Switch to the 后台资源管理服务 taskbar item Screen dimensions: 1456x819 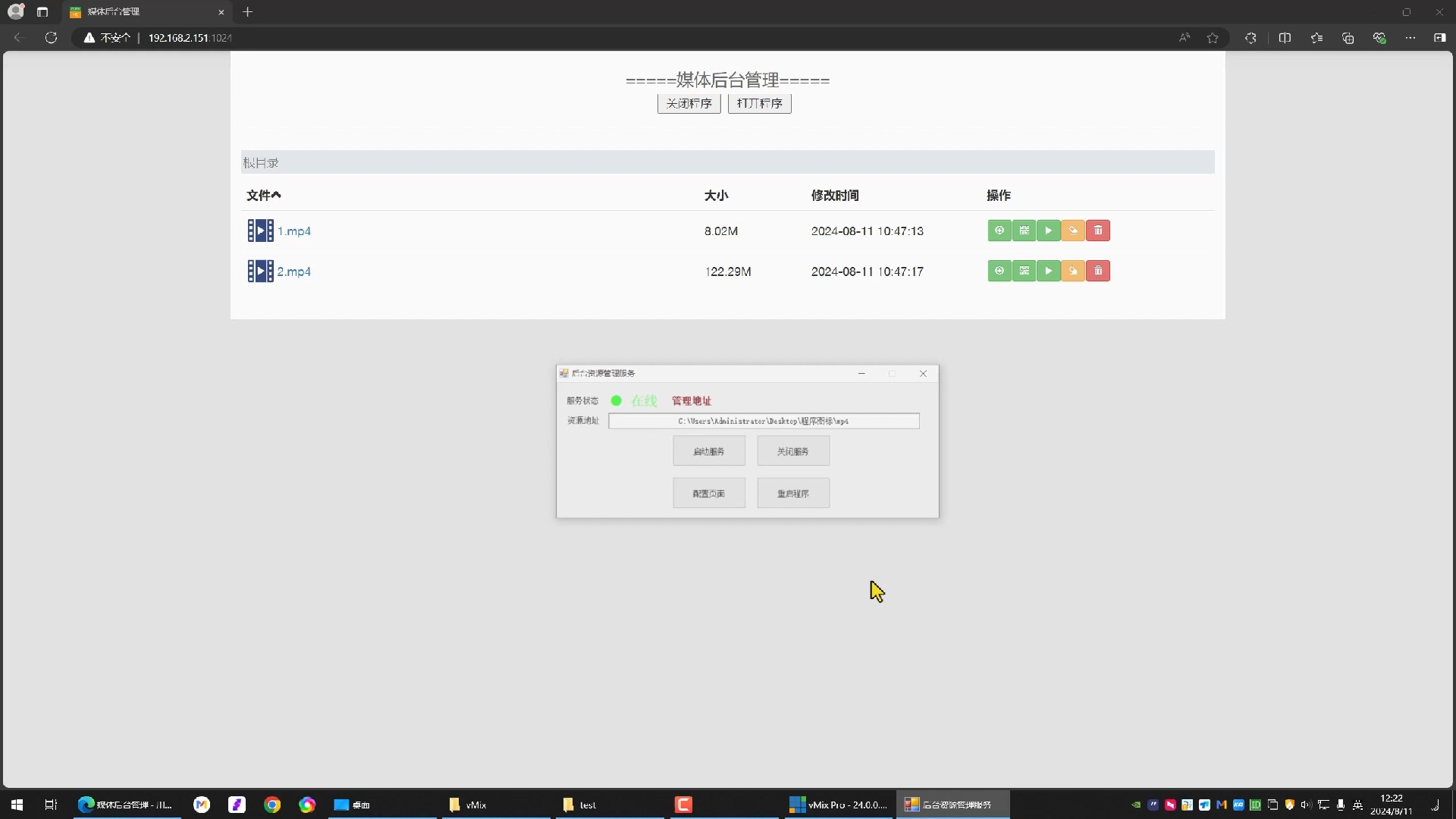[x=953, y=805]
